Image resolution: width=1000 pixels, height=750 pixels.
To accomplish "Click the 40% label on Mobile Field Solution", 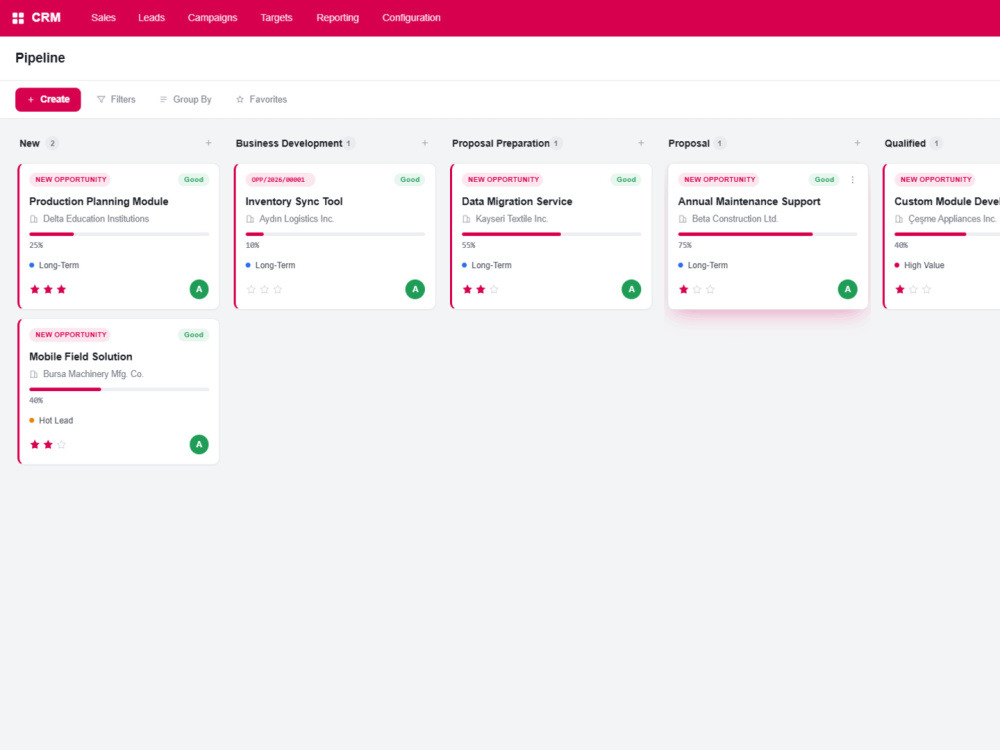I will coord(36,401).
